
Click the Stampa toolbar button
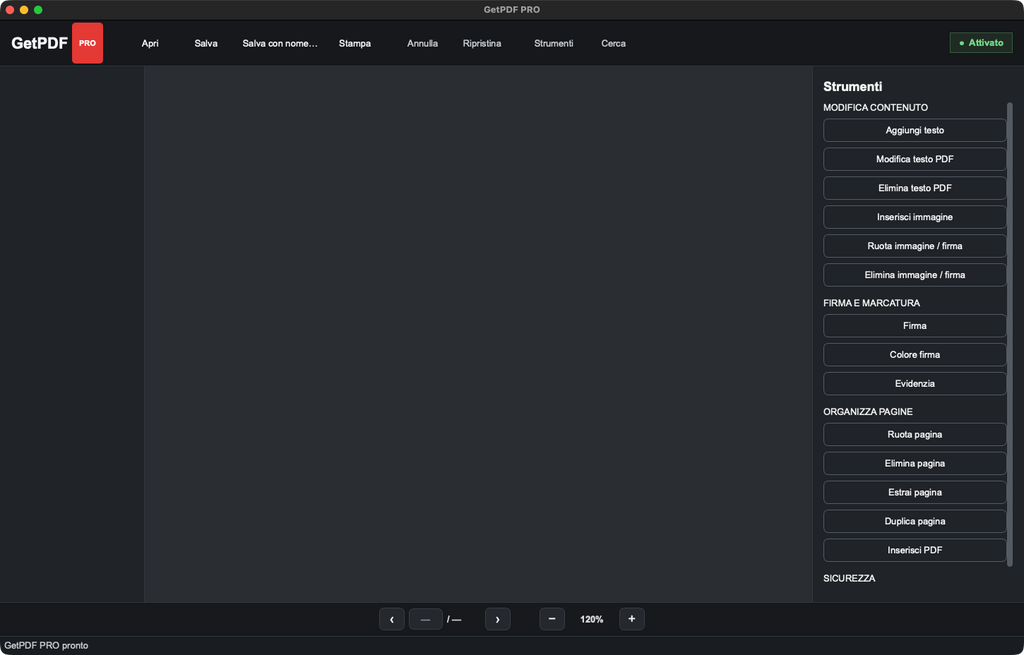[x=355, y=43]
